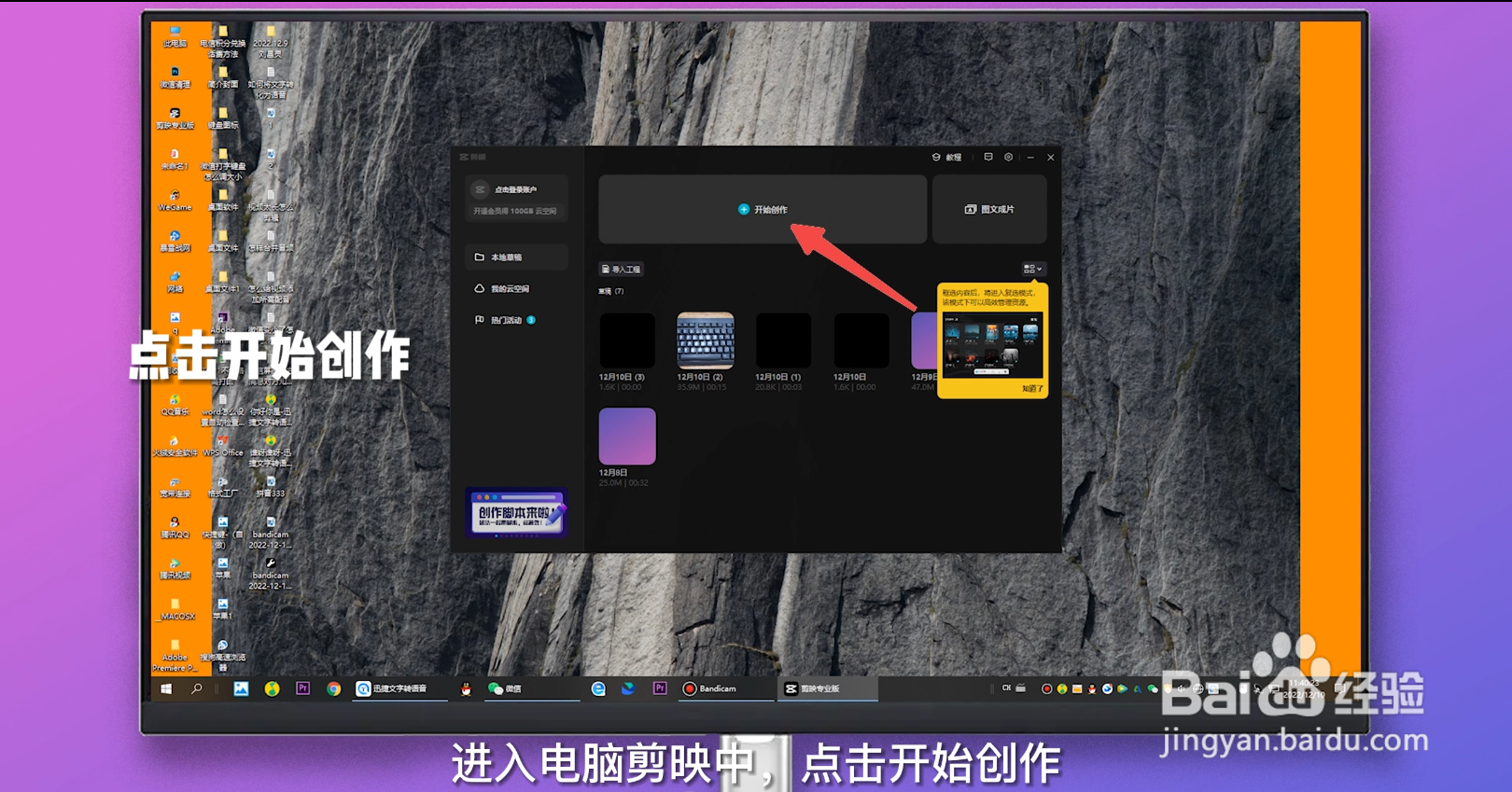Switch to 微信 in the taskbar
Image resolution: width=1512 pixels, height=792 pixels.
pyautogui.click(x=532, y=688)
